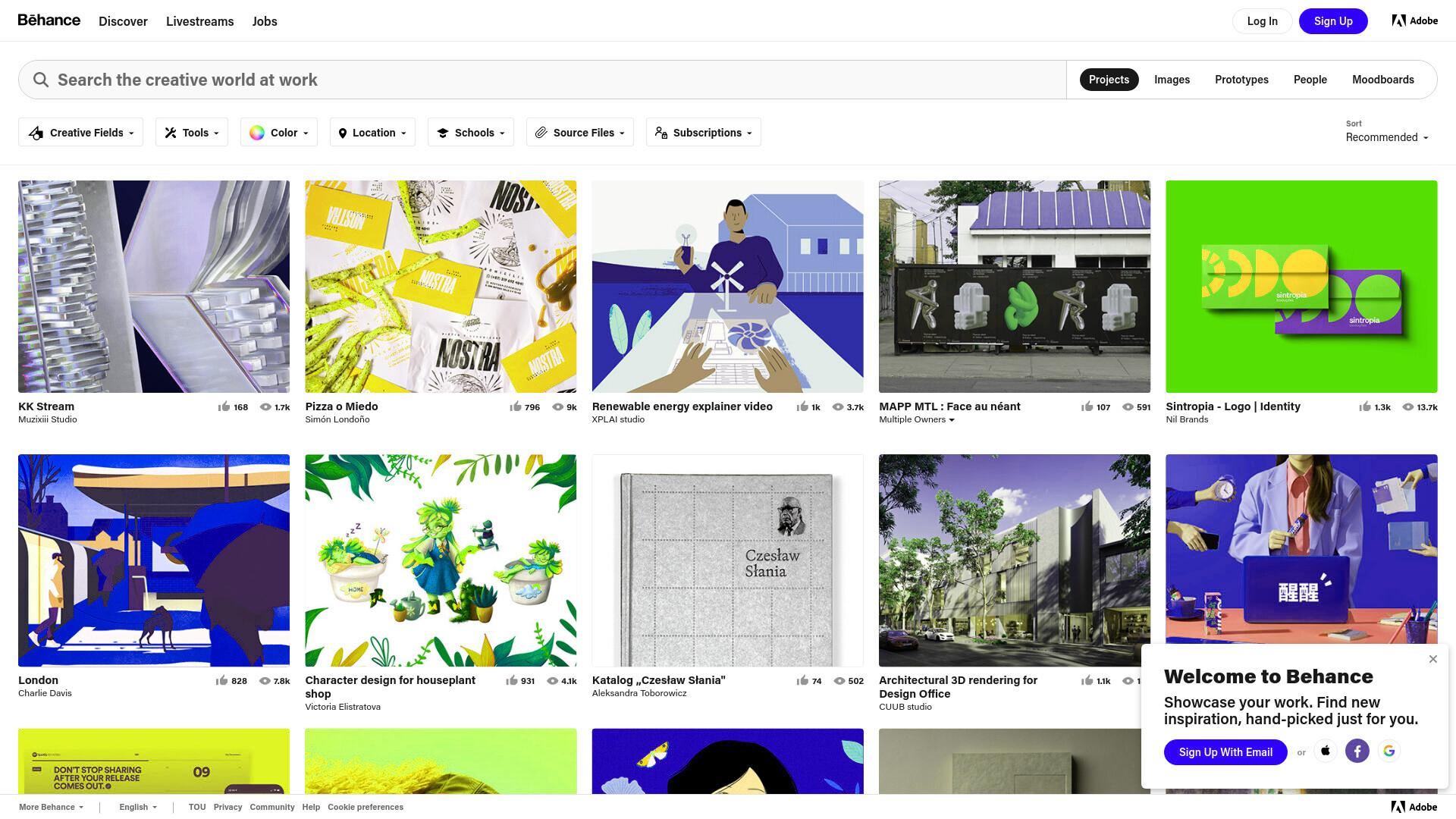The width and height of the screenshot is (1456, 819).
Task: Switch to the Moodboards search tab
Action: pos(1382,80)
